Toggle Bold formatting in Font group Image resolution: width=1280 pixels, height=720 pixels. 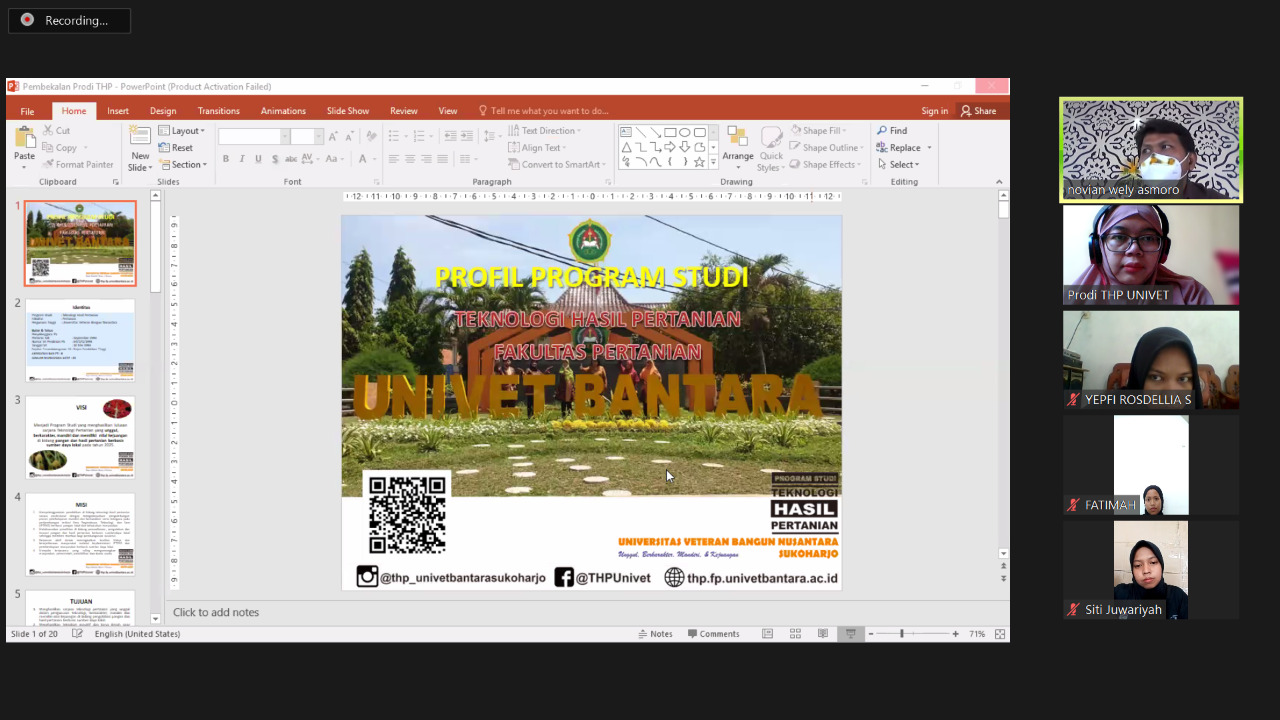pos(226,159)
